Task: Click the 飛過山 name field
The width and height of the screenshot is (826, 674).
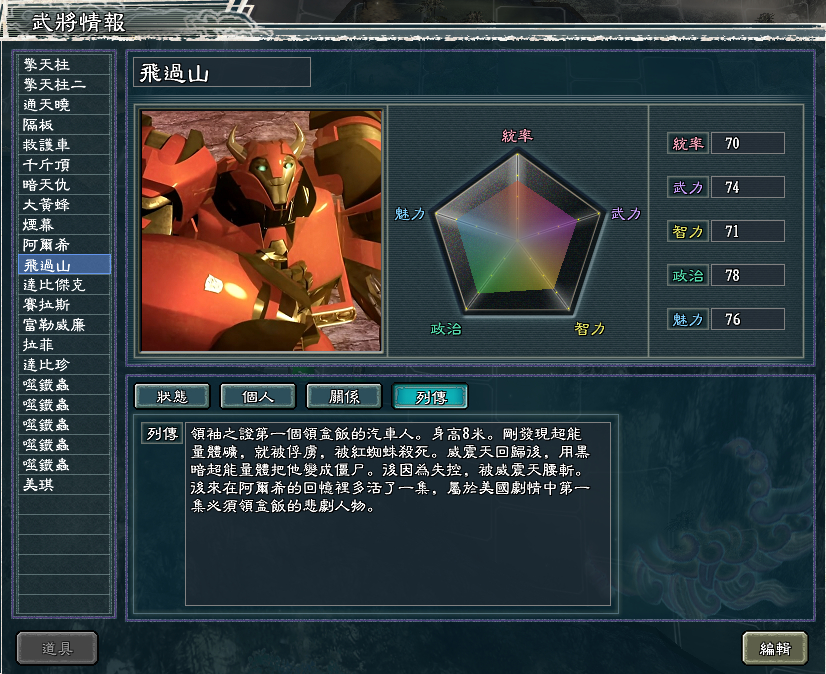Action: coord(222,73)
